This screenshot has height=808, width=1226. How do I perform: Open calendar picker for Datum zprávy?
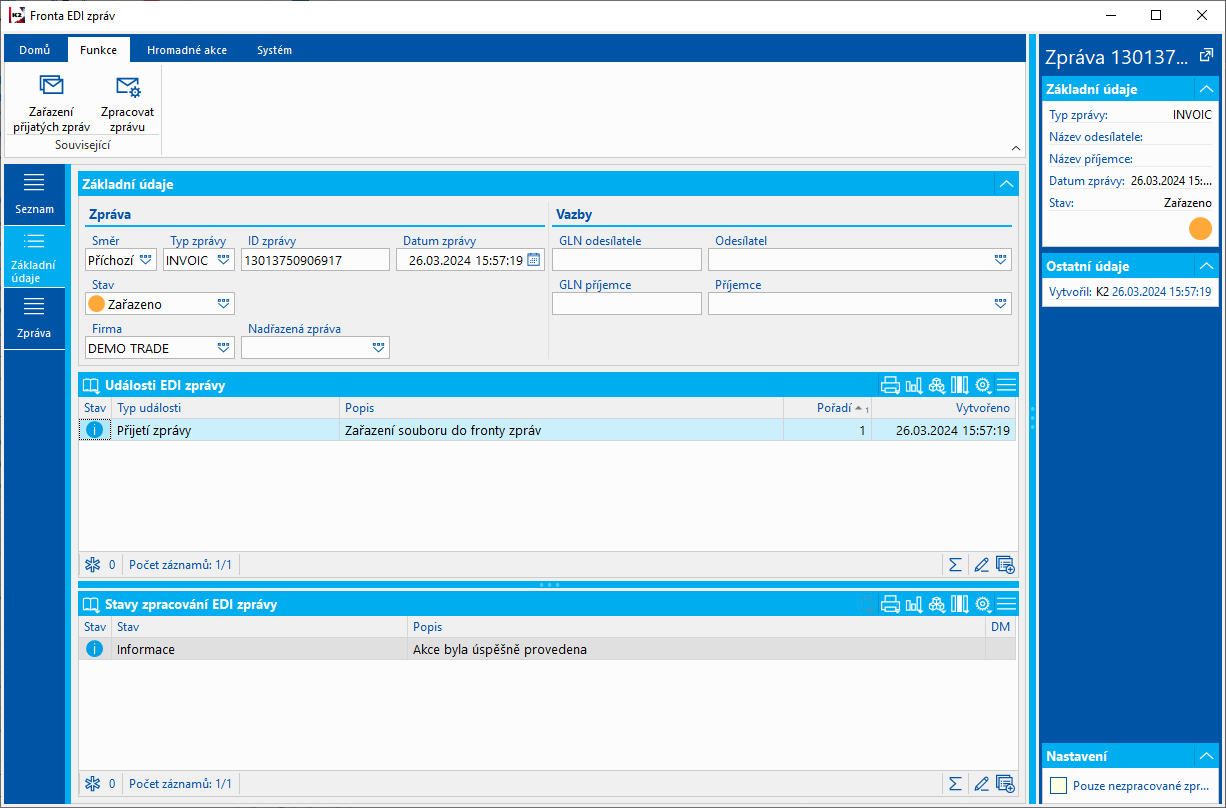click(x=534, y=260)
